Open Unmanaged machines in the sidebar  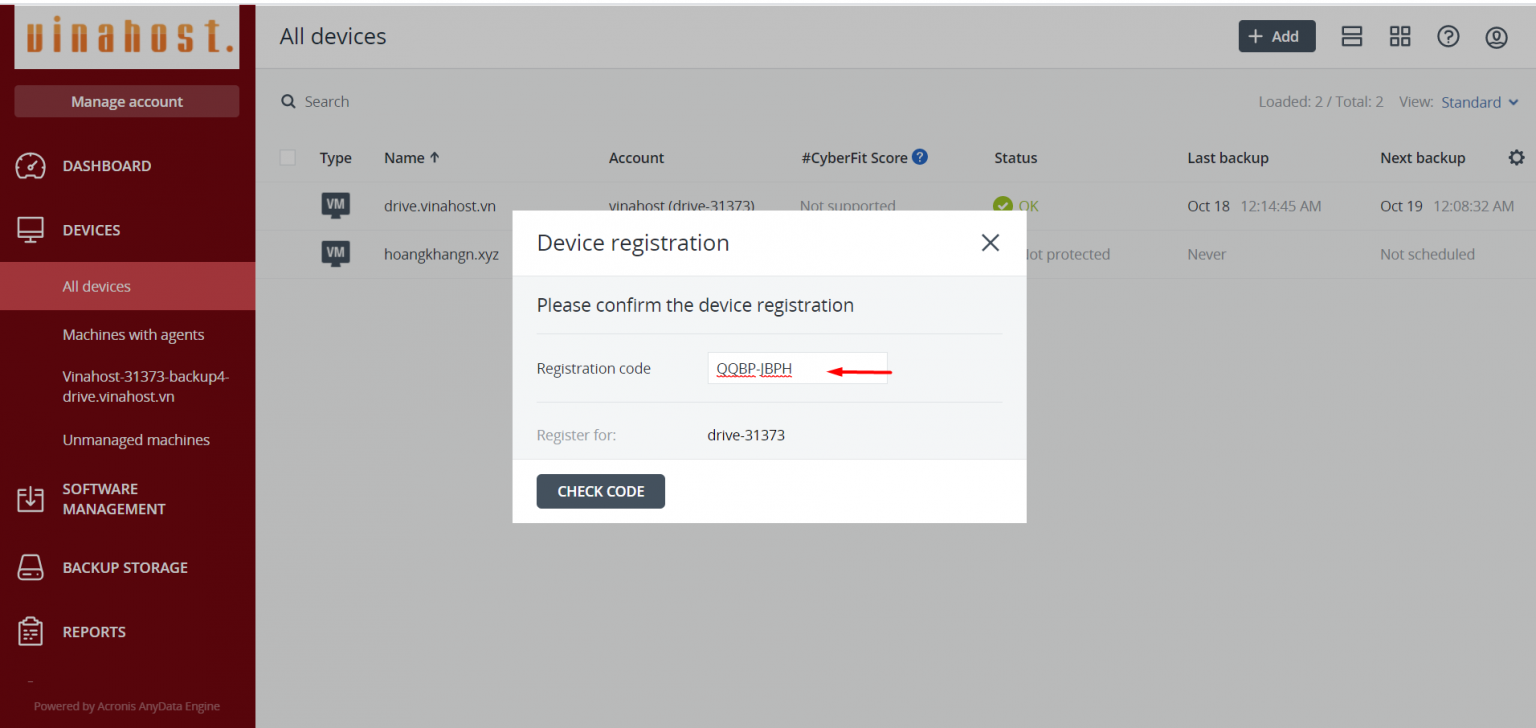pos(136,440)
